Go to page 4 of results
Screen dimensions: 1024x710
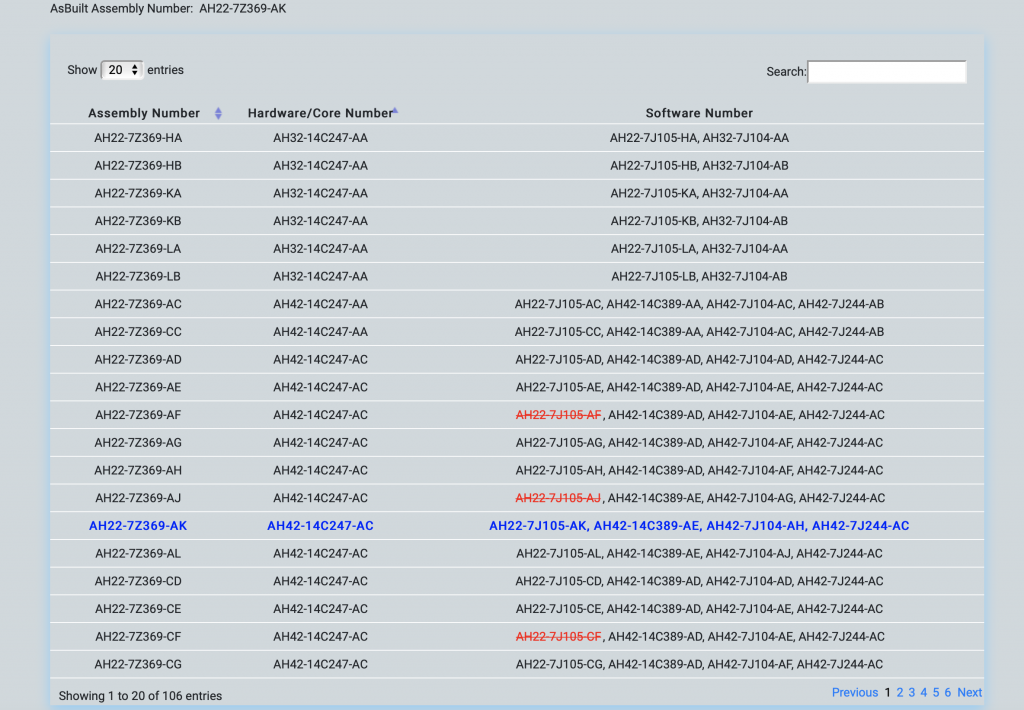pos(923,692)
